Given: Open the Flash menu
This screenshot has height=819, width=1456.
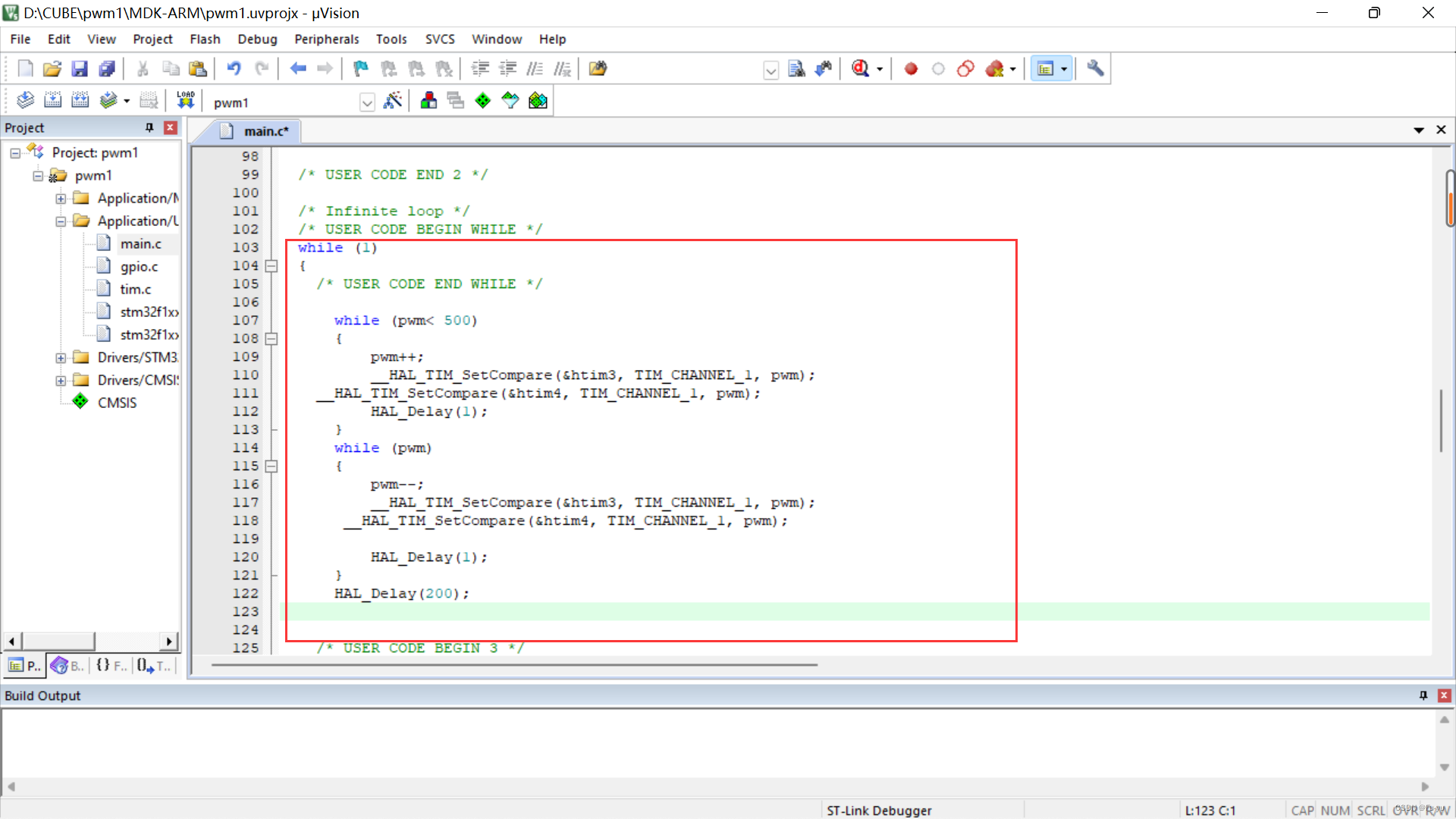Looking at the screenshot, I should [x=205, y=39].
